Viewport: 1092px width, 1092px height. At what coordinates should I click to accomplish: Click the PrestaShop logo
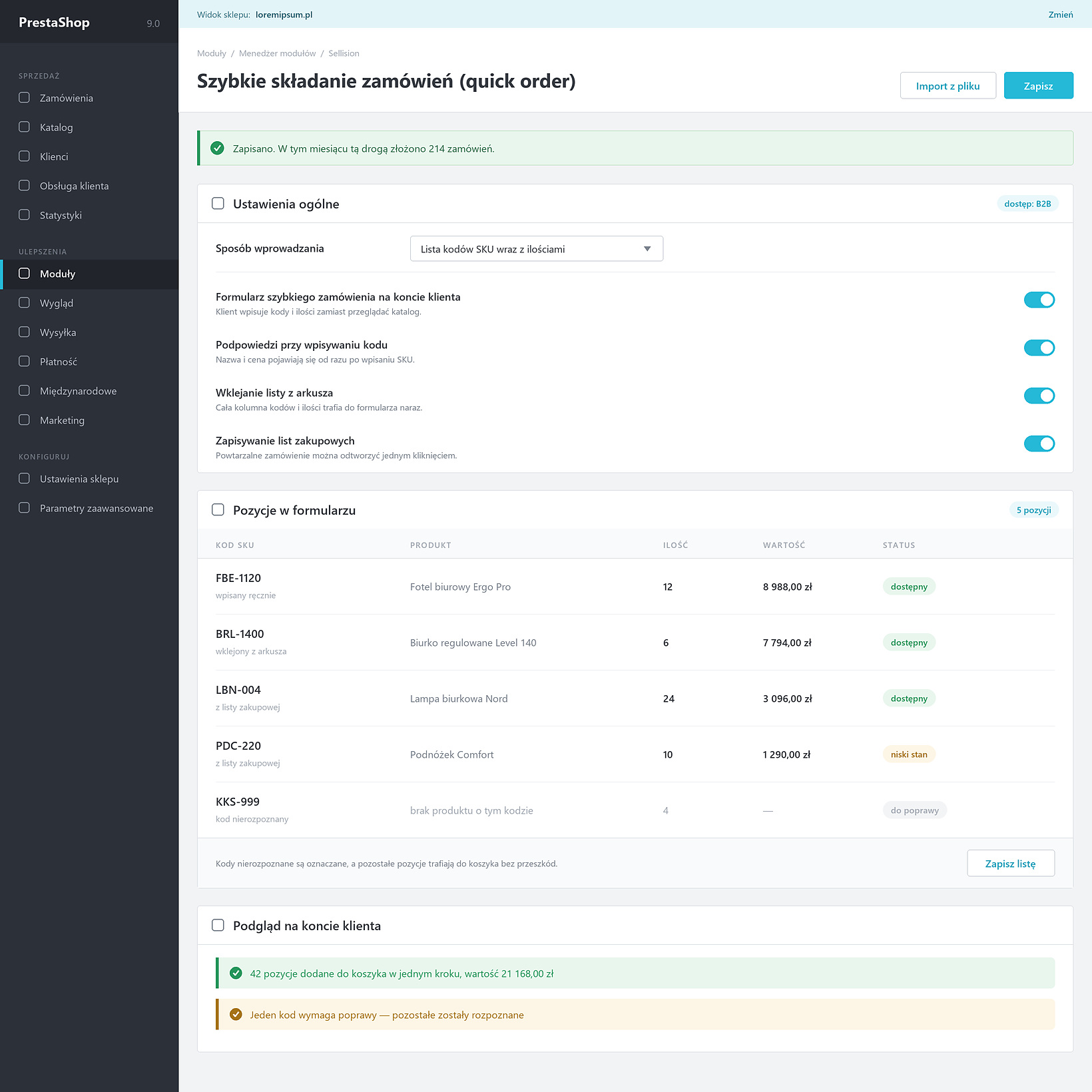click(x=54, y=23)
